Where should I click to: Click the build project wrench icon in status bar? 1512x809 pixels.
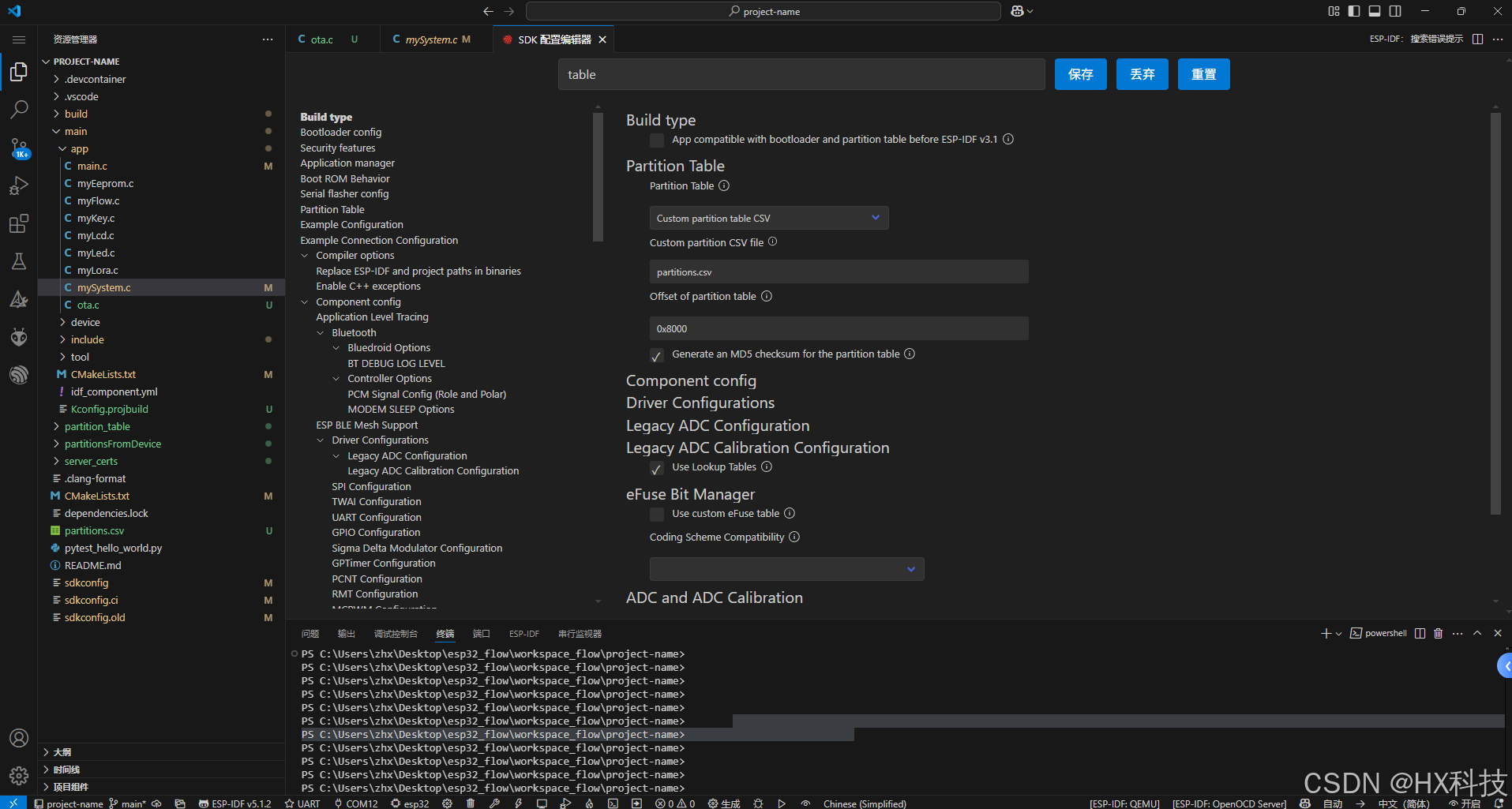click(x=494, y=803)
